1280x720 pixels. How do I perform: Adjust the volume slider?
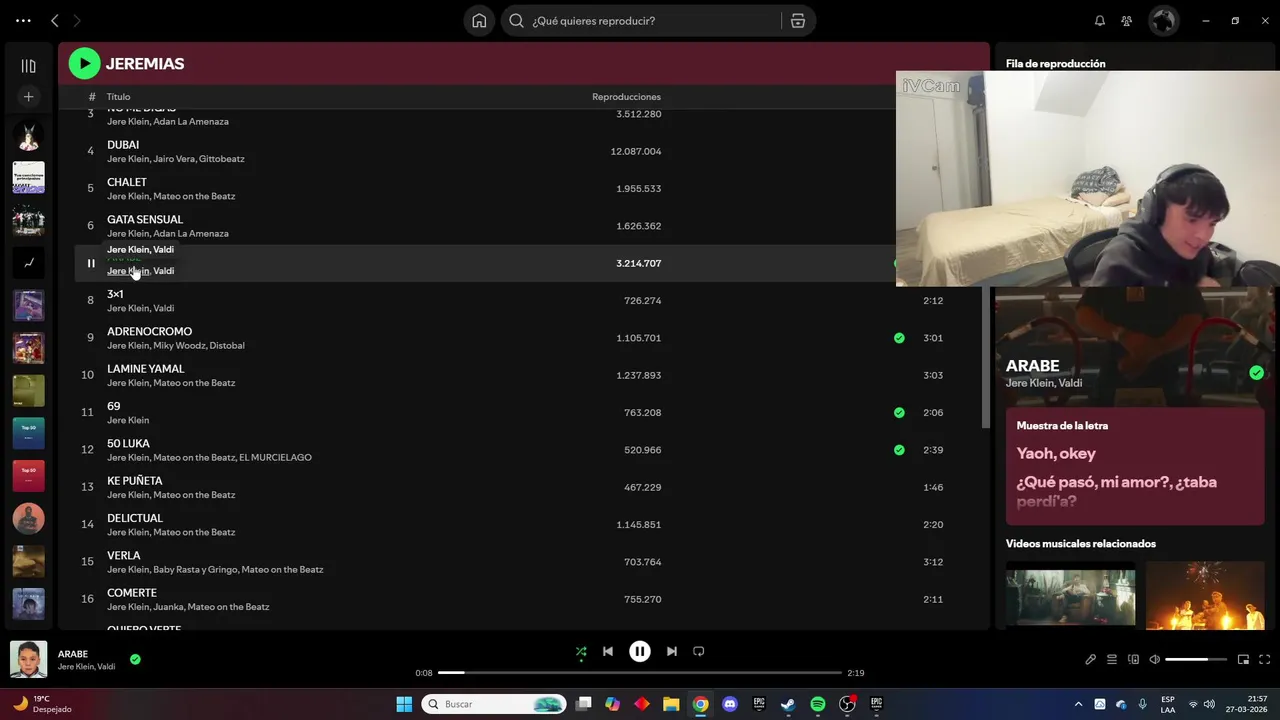tap(1196, 659)
